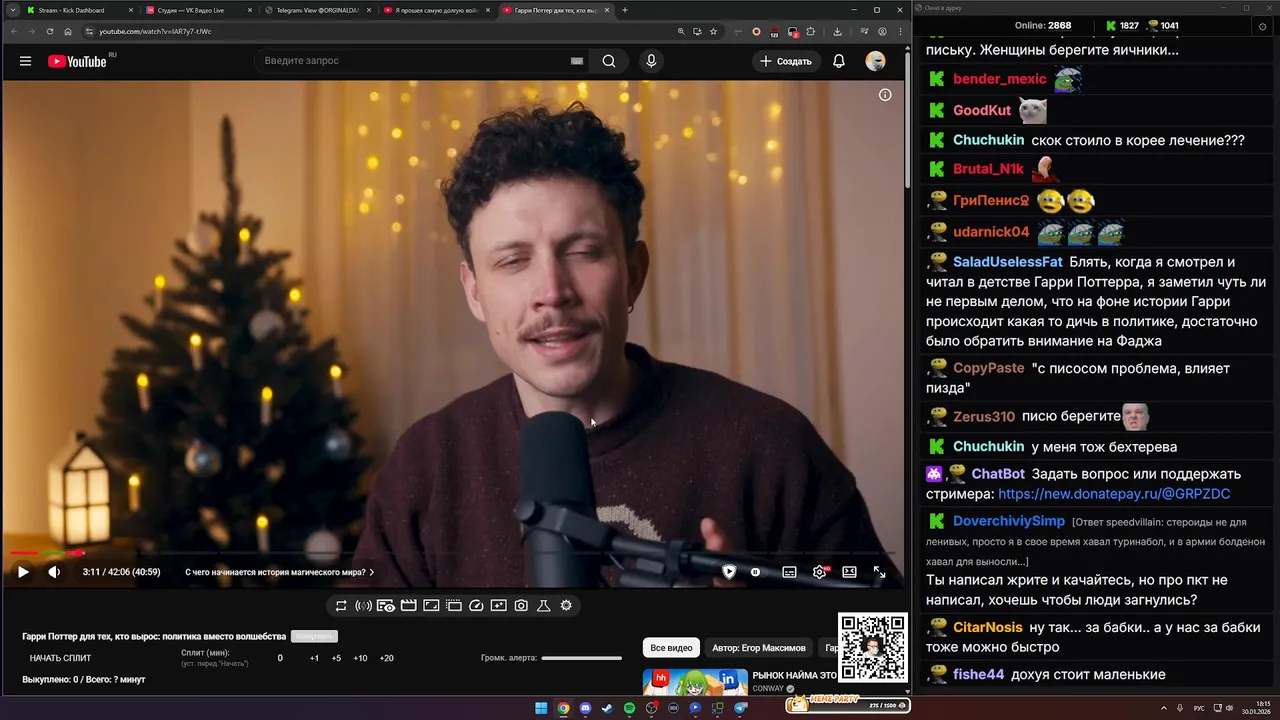Open the YouTube account avatar menu
The width and height of the screenshot is (1280, 720).
(875, 61)
